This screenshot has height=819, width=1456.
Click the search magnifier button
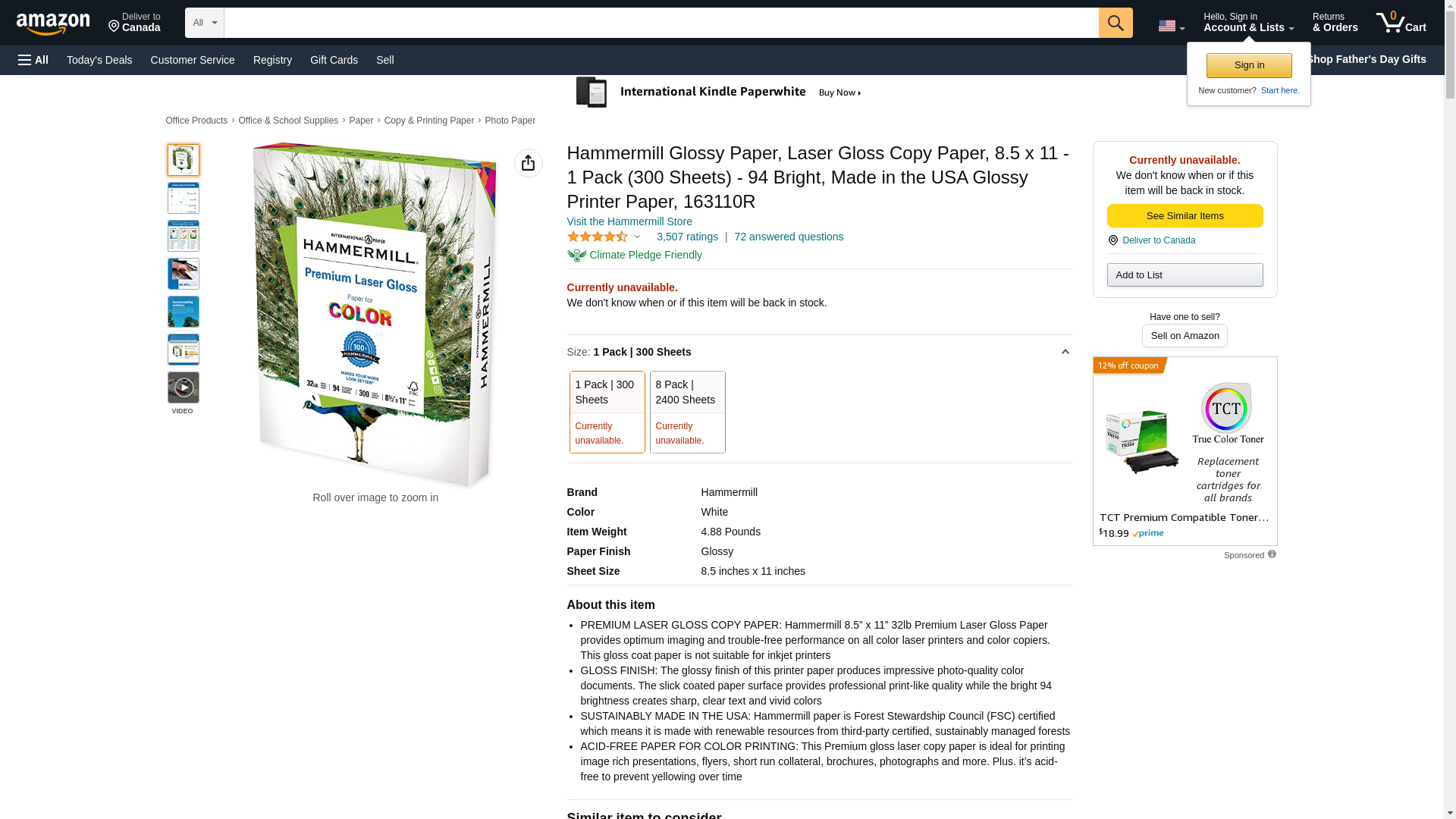(1116, 23)
